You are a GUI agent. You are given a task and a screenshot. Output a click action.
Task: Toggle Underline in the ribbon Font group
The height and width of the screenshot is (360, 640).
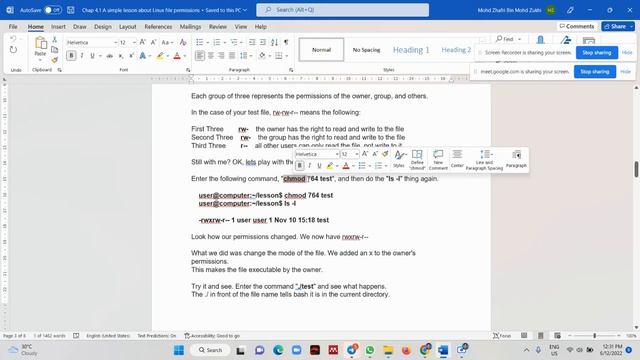click(x=92, y=56)
